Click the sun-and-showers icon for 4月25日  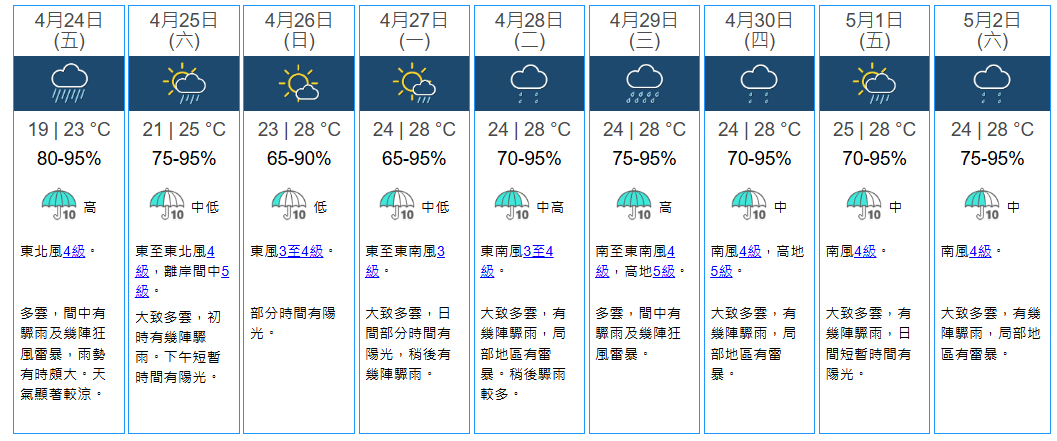pos(183,83)
